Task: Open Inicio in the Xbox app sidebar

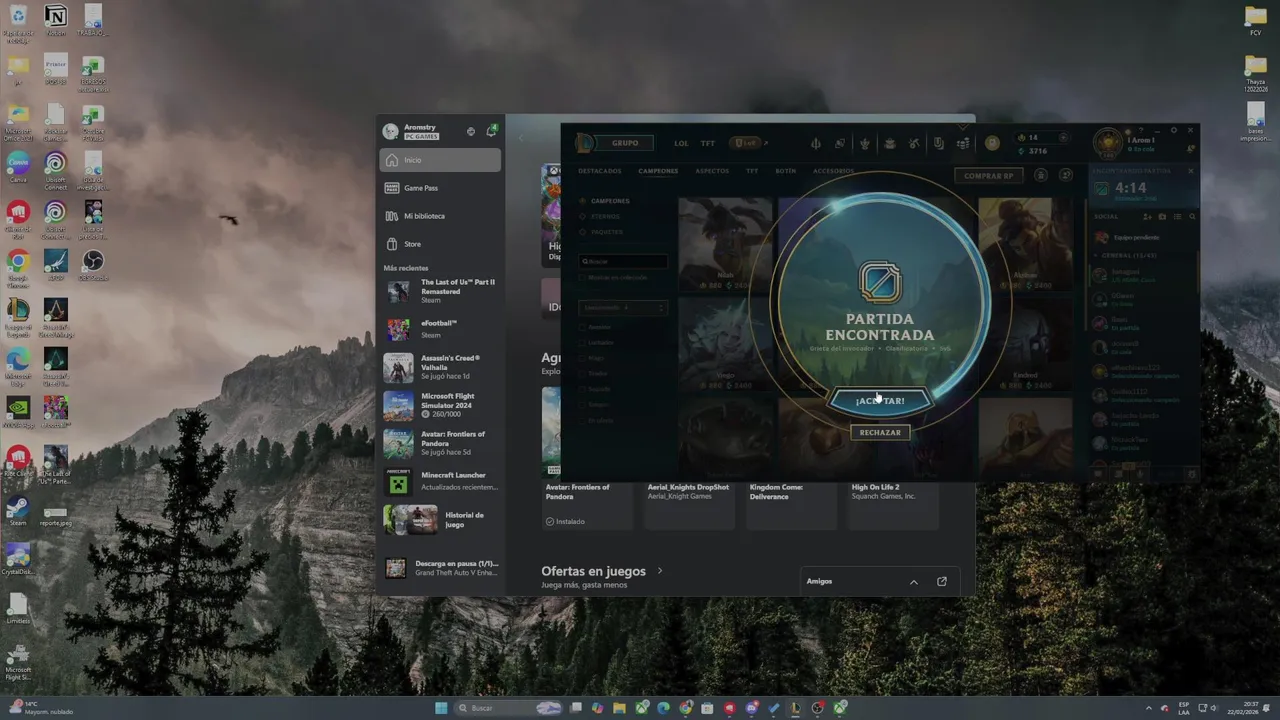Action: pos(440,160)
